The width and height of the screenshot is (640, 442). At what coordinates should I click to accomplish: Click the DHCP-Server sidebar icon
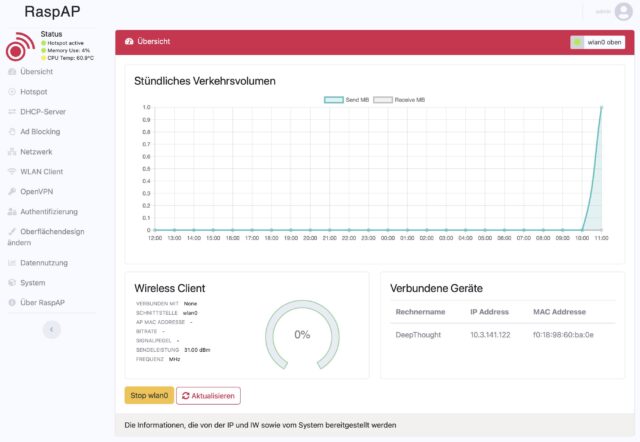point(12,112)
